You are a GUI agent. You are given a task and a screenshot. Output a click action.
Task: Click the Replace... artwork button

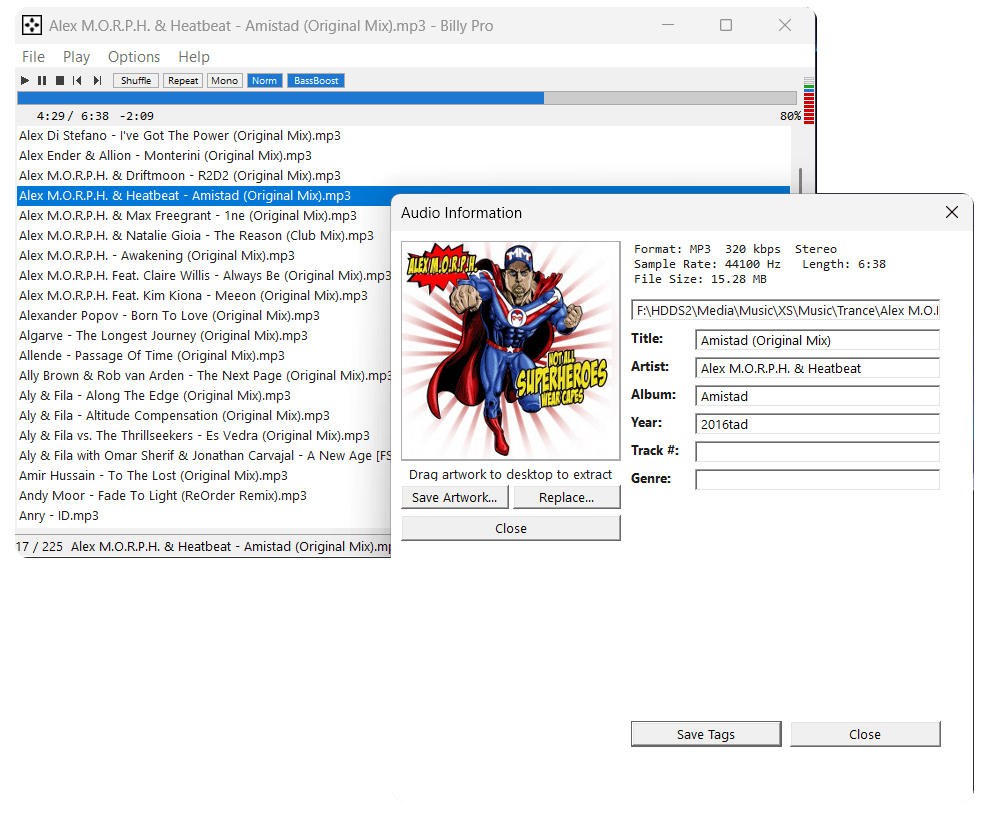pos(566,497)
